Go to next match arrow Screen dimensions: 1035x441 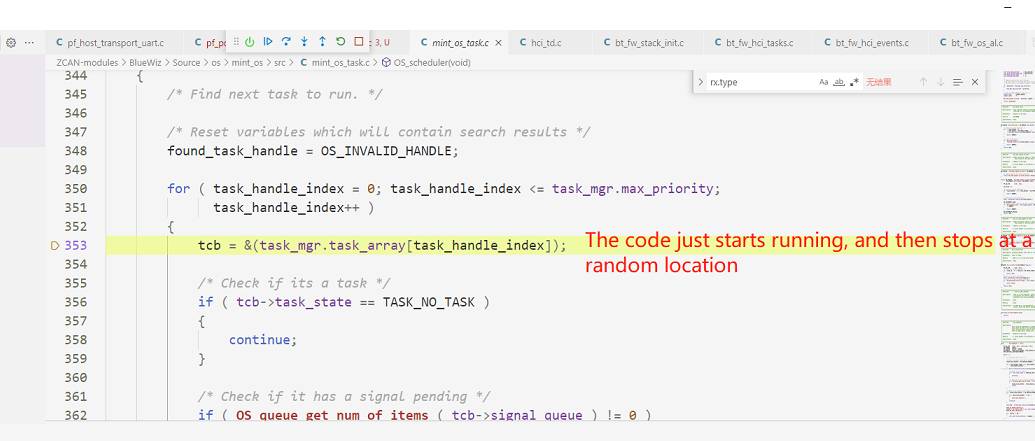pos(941,83)
